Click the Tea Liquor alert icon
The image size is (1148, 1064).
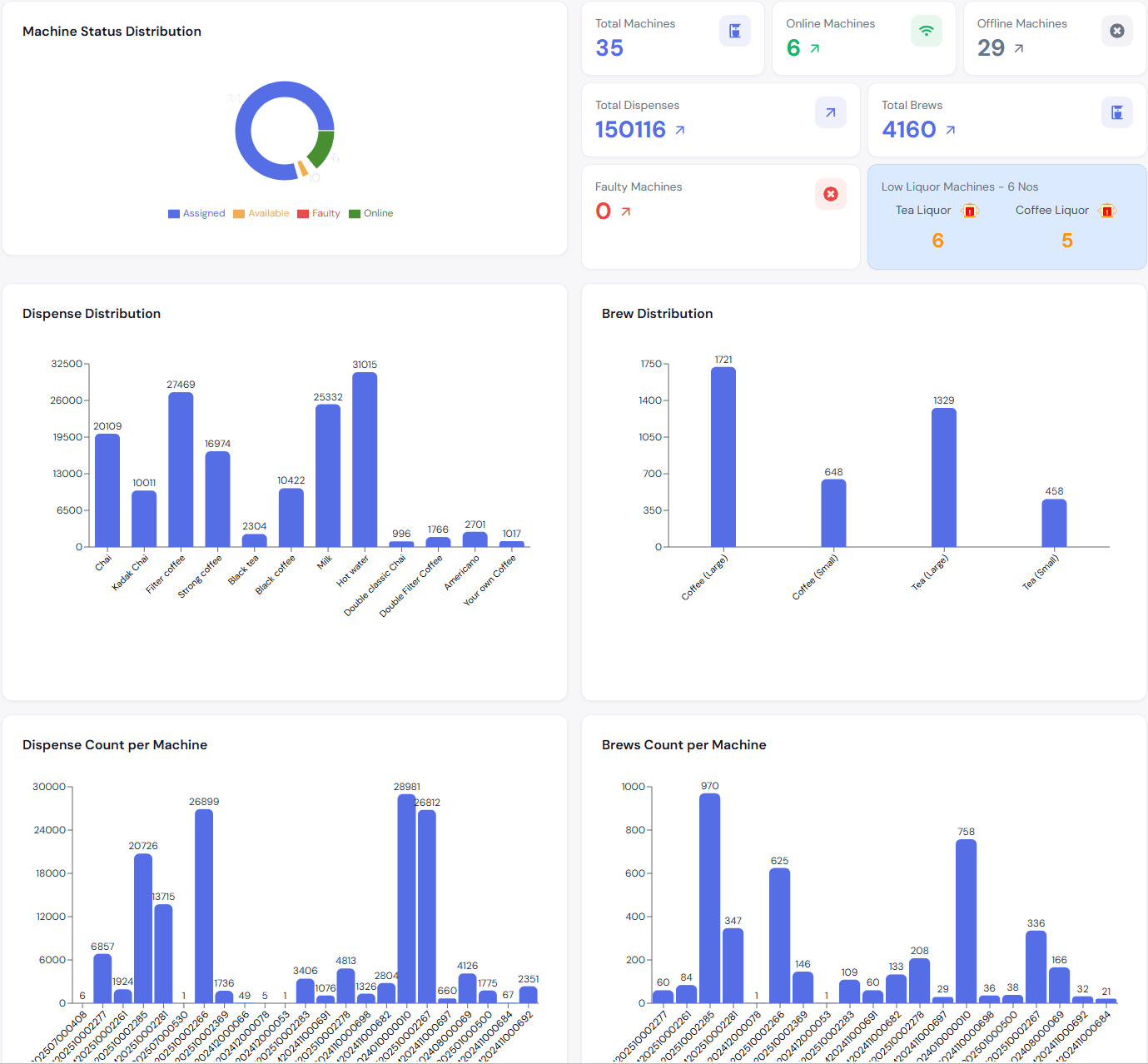(x=970, y=211)
